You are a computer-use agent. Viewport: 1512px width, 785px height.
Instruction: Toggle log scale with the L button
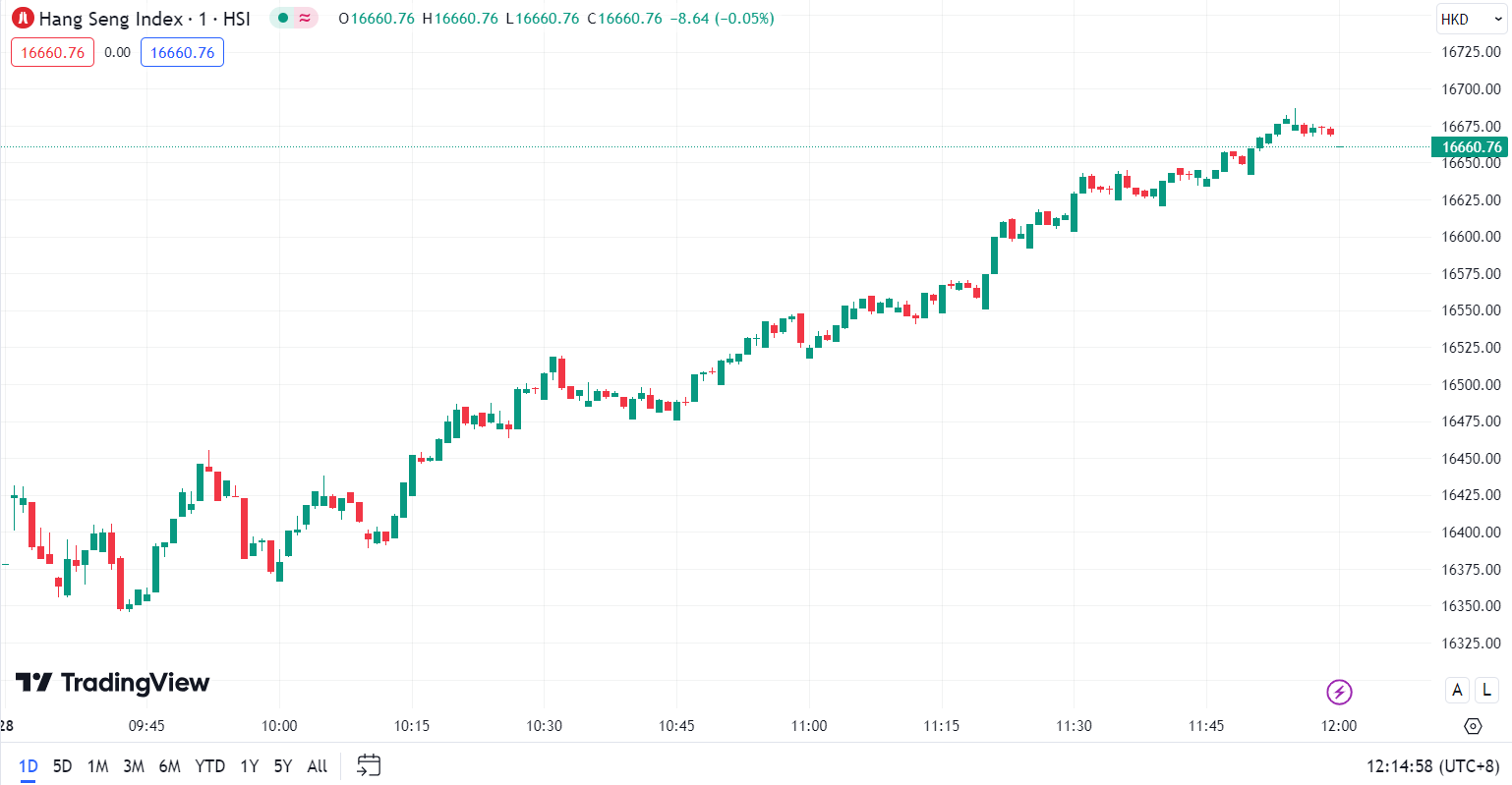point(1486,690)
